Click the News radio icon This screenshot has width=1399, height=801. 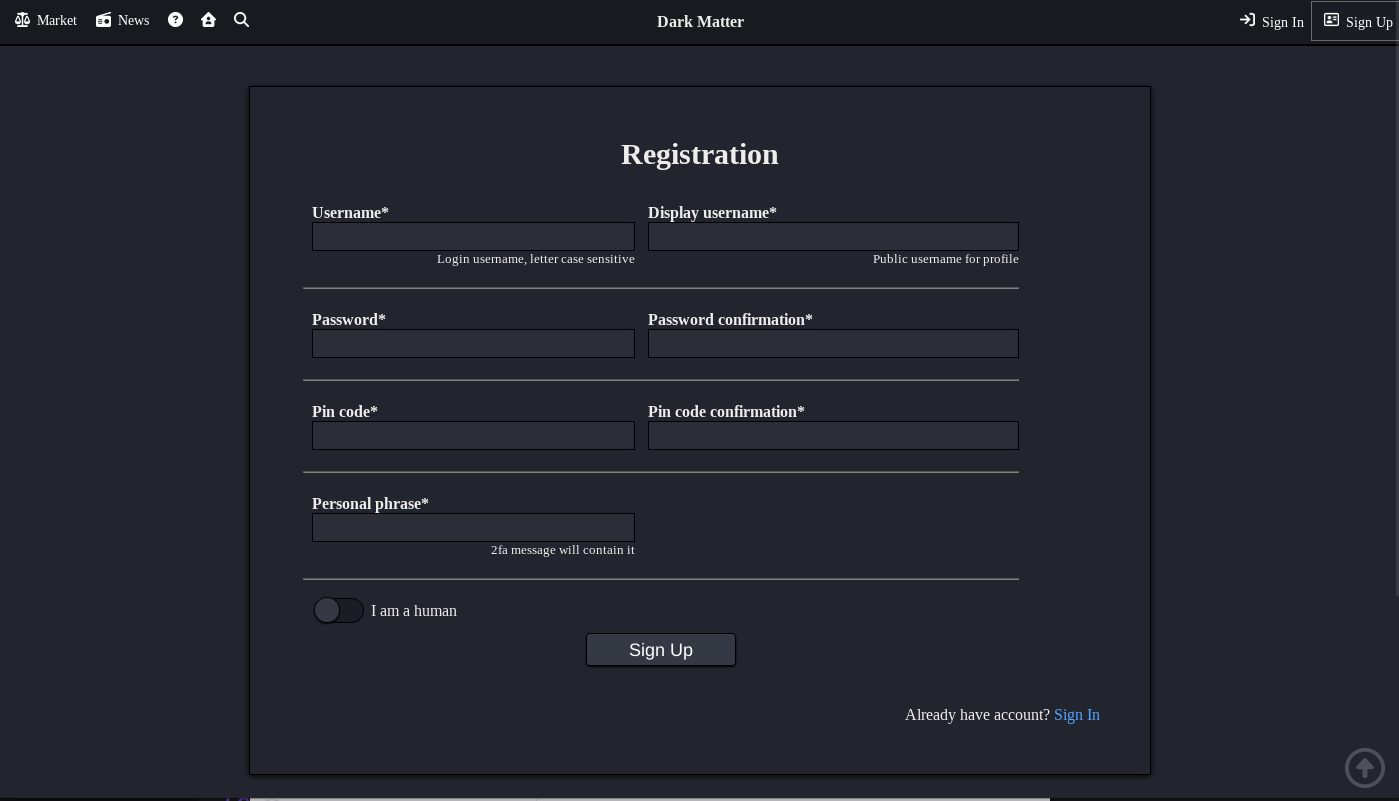coord(103,20)
